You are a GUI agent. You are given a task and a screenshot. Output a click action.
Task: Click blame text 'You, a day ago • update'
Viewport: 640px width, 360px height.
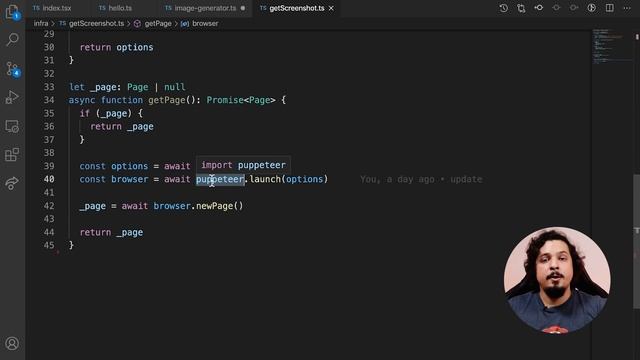tap(421, 179)
